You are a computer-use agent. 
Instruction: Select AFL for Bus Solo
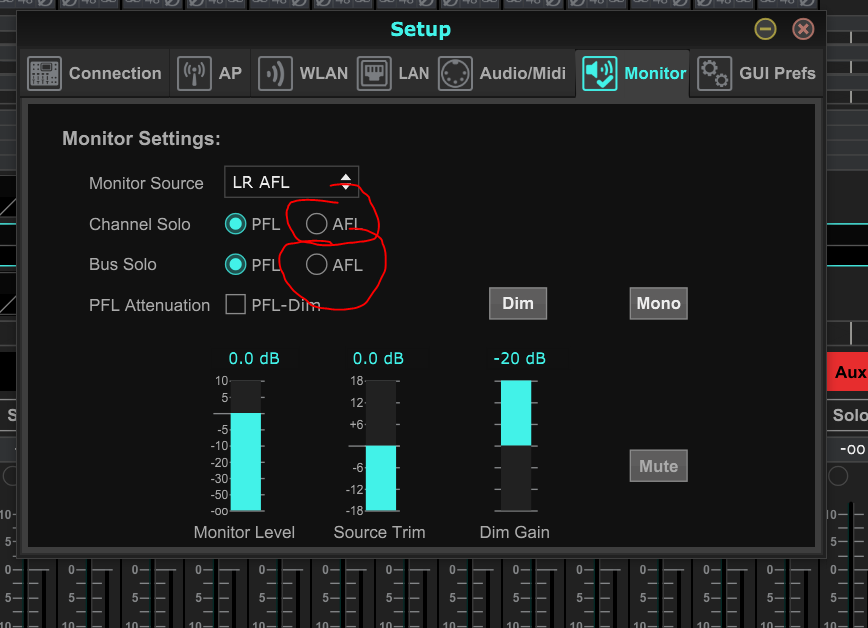pyautogui.click(x=316, y=265)
